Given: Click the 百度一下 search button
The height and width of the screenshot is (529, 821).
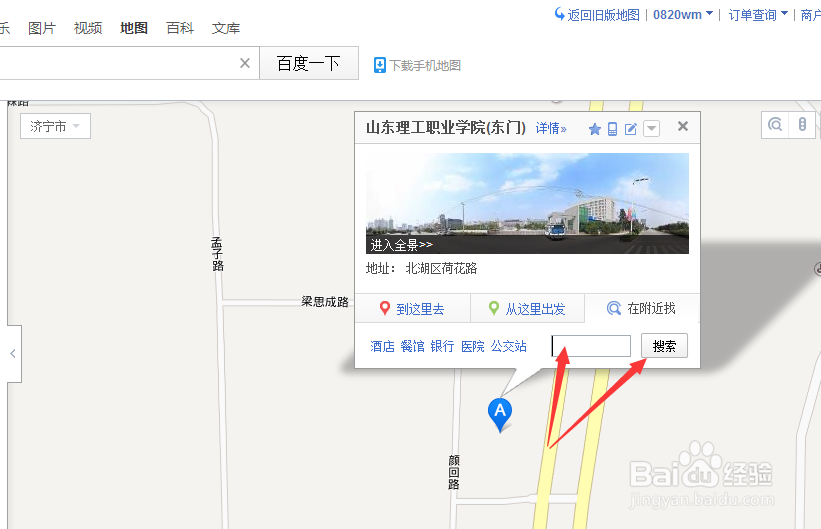Looking at the screenshot, I should coord(309,63).
